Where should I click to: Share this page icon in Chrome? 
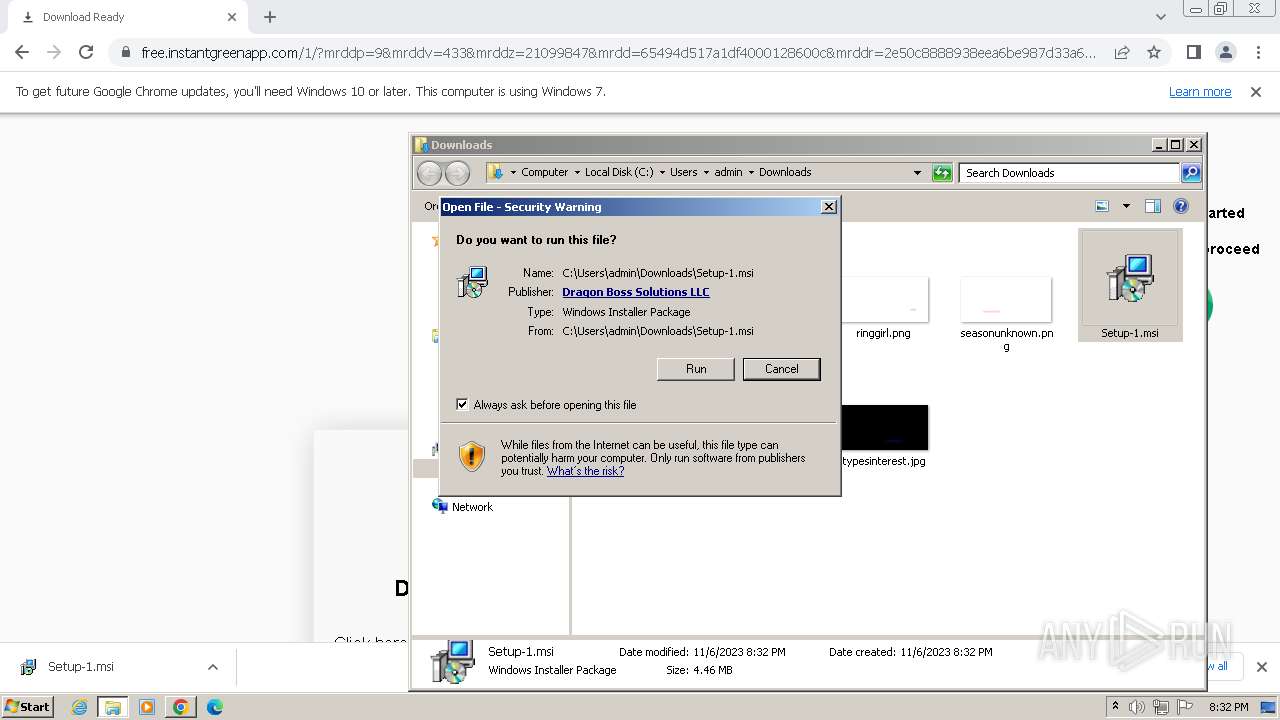coord(1122,53)
